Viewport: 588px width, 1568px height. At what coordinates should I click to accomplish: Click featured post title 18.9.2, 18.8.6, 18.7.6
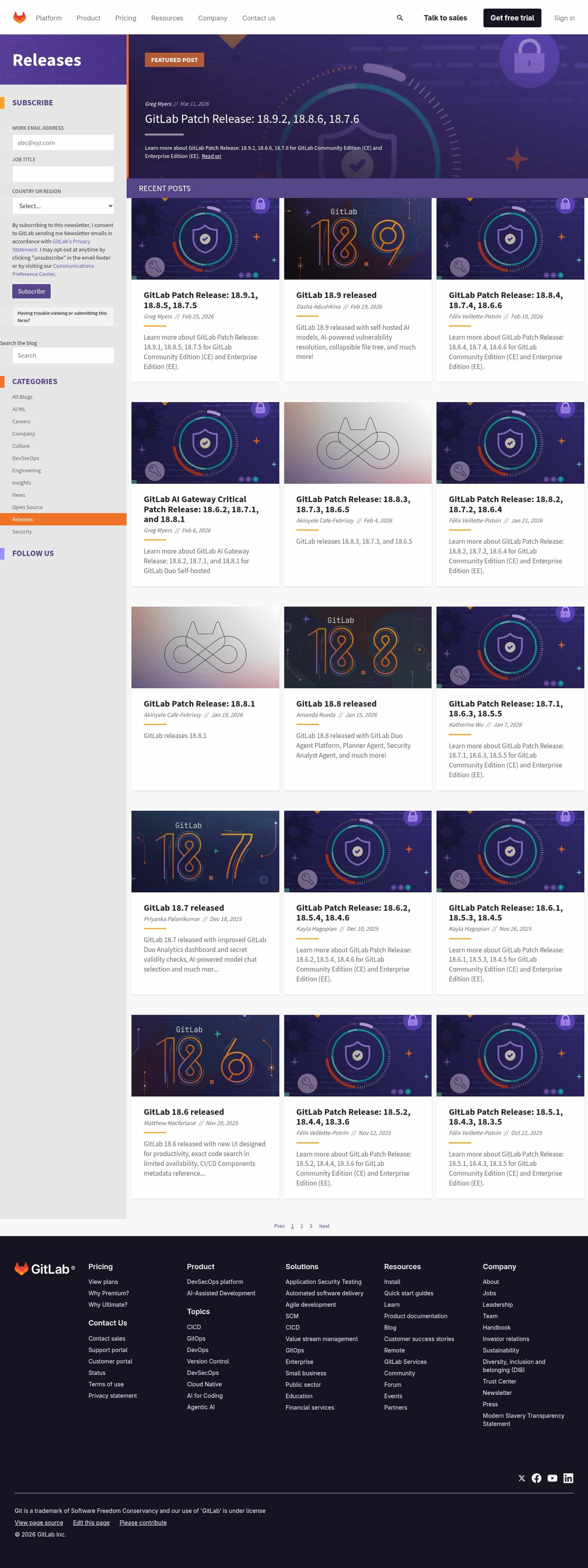[252, 119]
